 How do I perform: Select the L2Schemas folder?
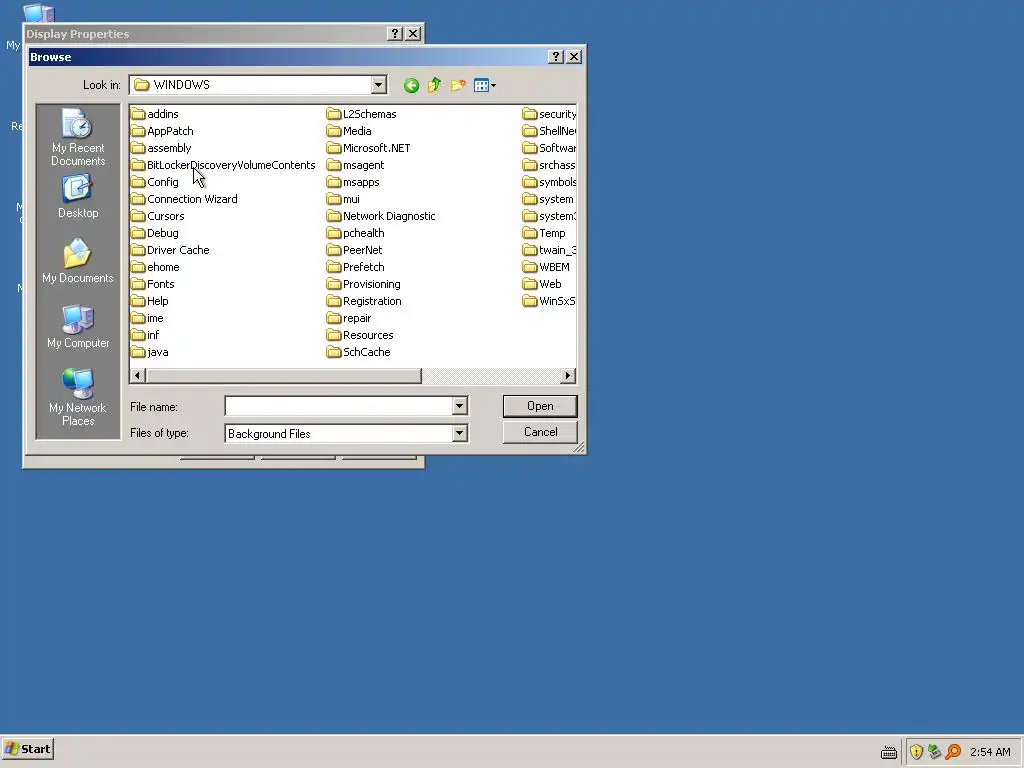pos(362,114)
